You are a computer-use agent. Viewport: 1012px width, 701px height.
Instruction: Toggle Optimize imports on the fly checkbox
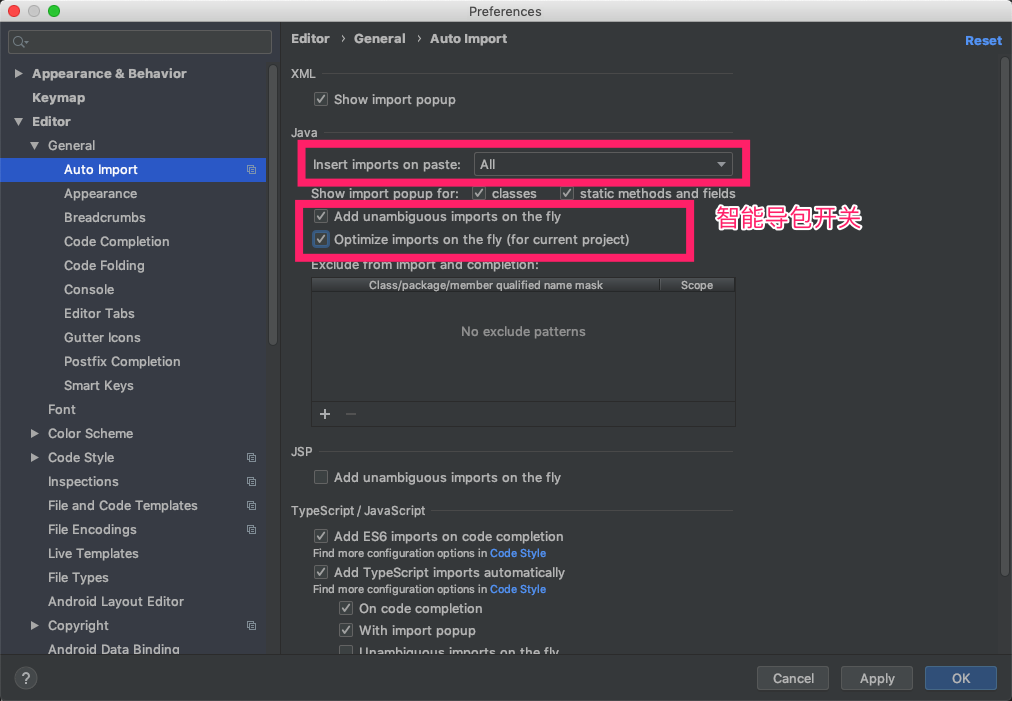(321, 239)
